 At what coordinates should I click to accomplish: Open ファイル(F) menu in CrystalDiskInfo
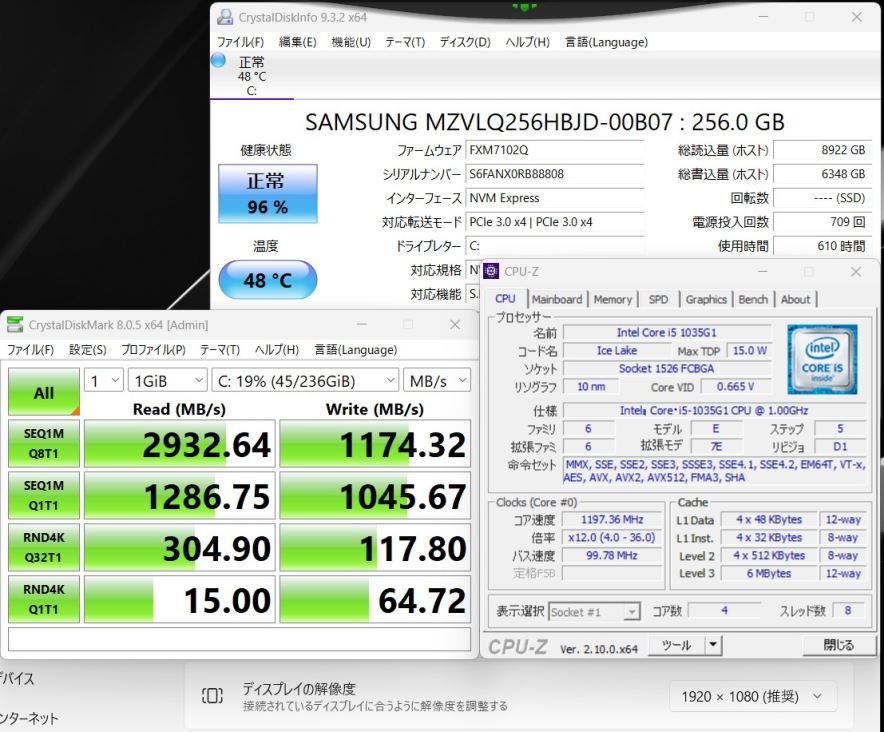coord(240,42)
